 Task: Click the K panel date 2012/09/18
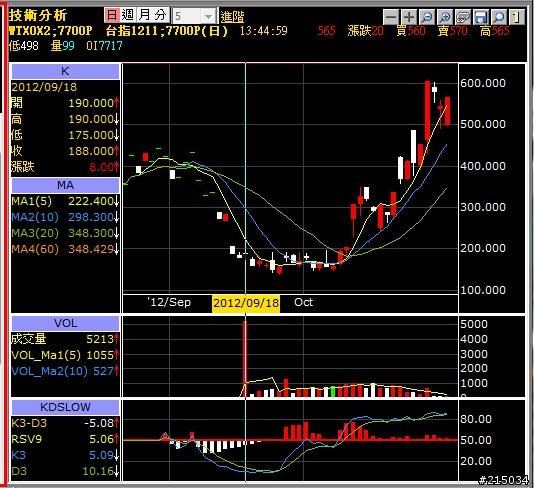click(x=44, y=87)
